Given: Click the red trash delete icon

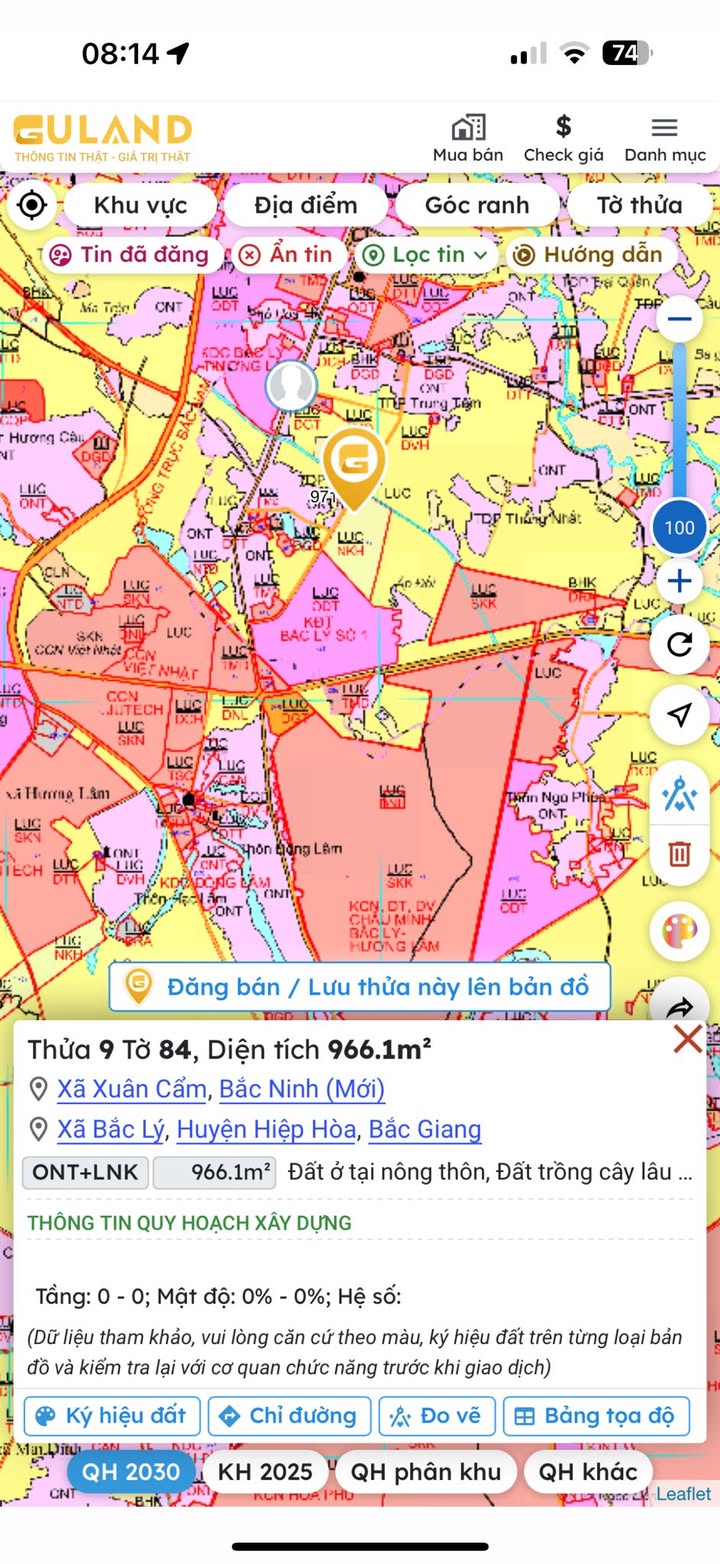Looking at the screenshot, I should pos(679,854).
